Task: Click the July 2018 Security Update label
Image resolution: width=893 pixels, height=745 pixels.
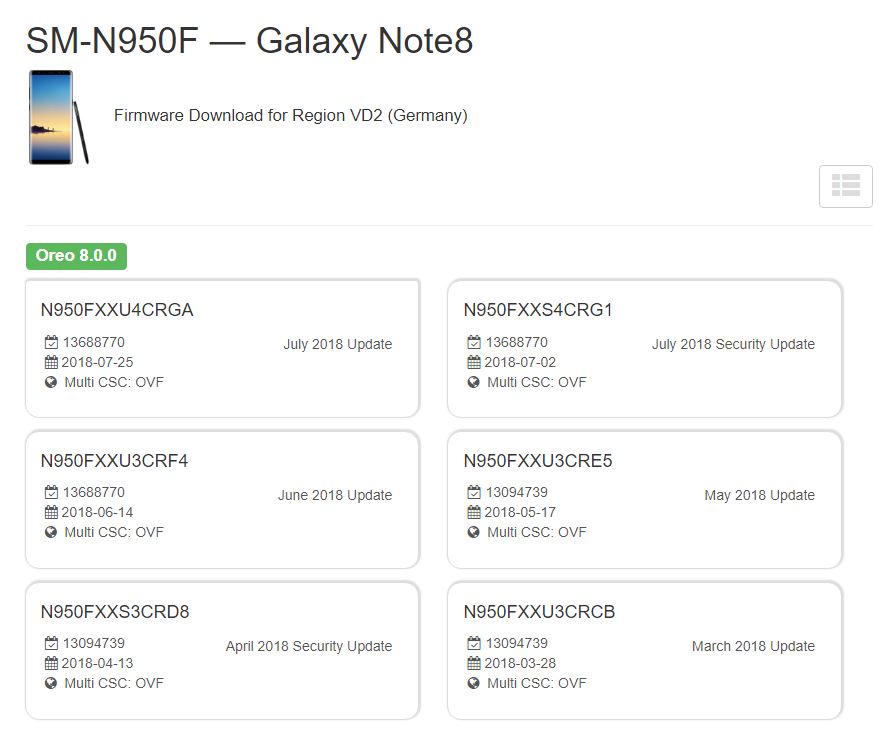Action: tap(733, 344)
